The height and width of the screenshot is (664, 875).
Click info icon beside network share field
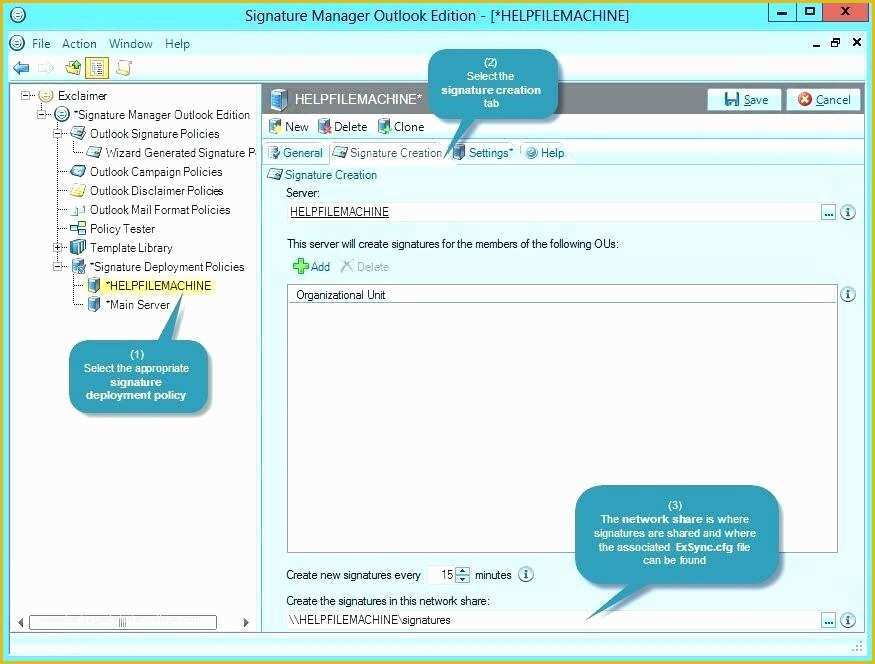point(848,620)
